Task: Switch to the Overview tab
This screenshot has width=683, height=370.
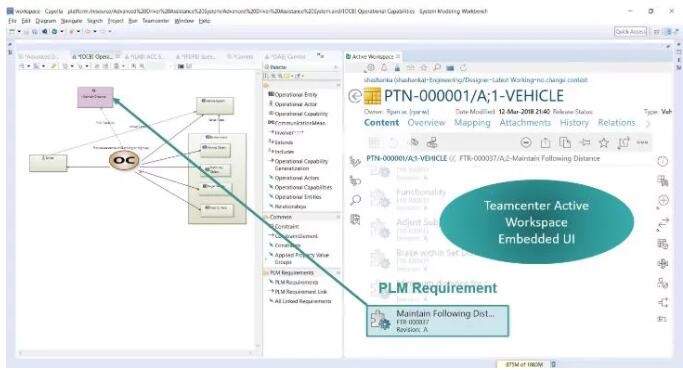Action: (426, 123)
